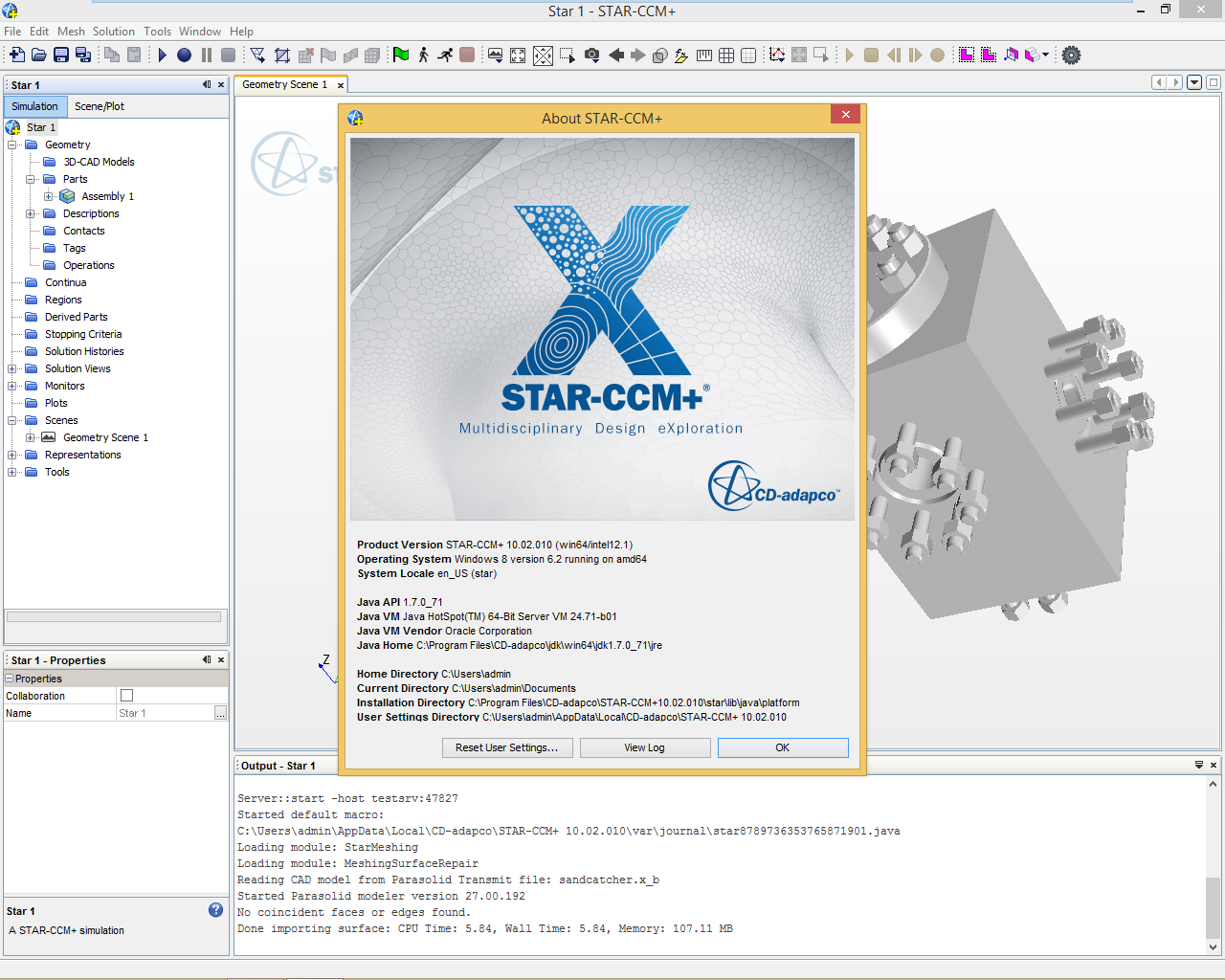Click the fit view expand-arrows icon
The image size is (1225, 980).
pyautogui.click(x=518, y=56)
